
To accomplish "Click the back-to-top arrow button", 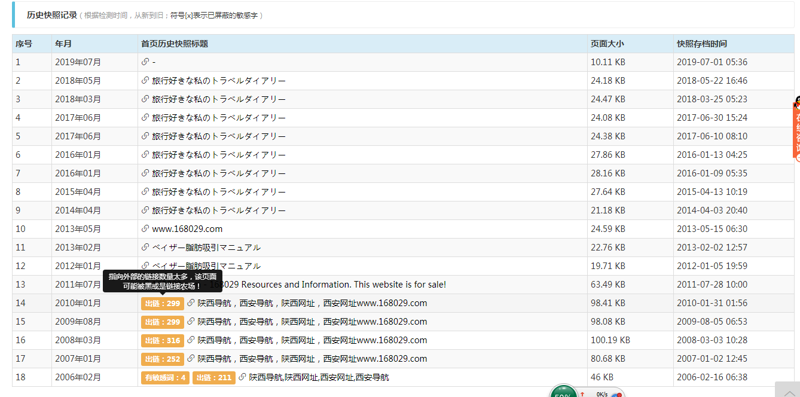I will [x=787, y=390].
